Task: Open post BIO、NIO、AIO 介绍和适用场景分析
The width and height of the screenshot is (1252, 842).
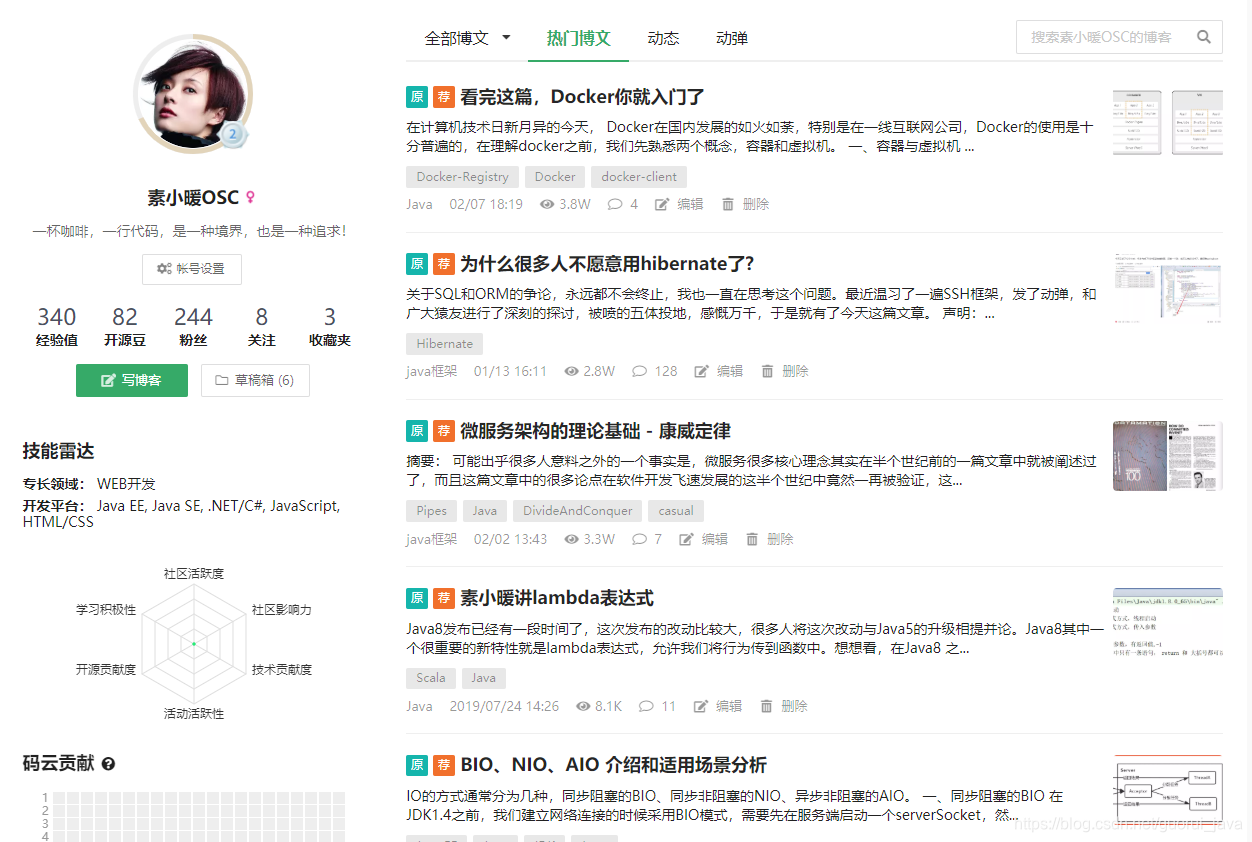Action: pyautogui.click(x=613, y=765)
